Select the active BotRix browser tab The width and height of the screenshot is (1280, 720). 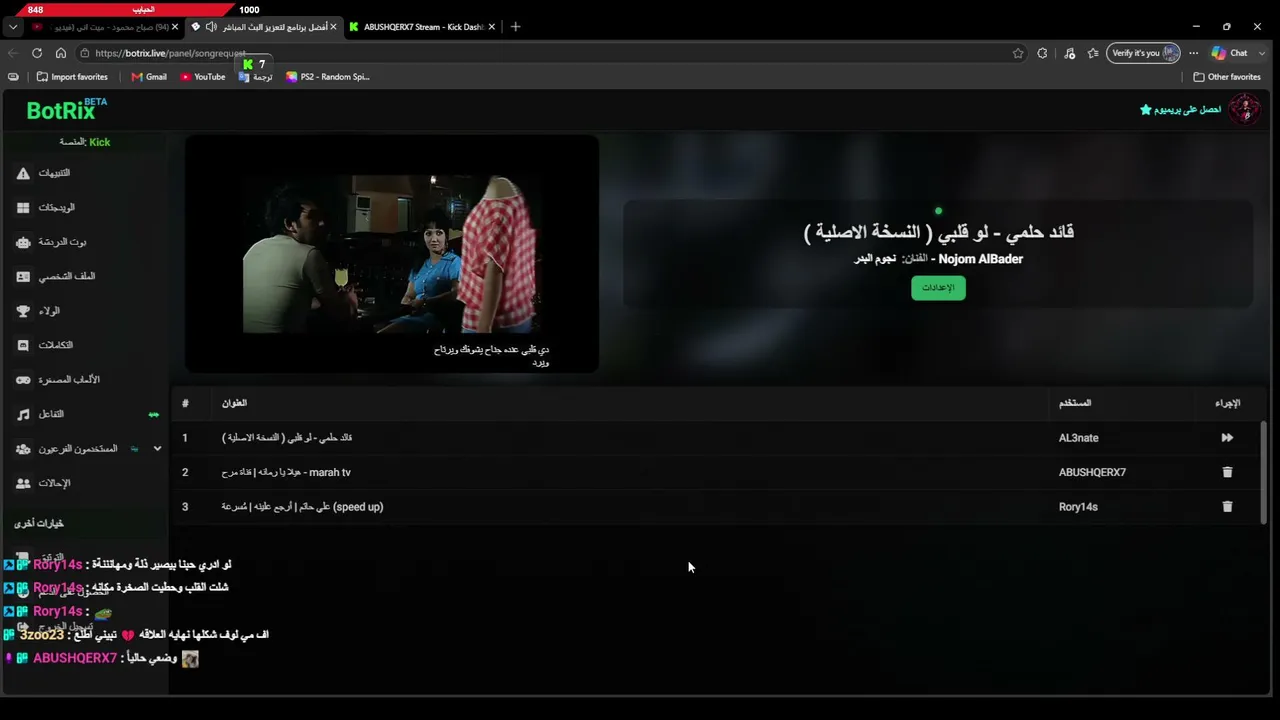262,27
